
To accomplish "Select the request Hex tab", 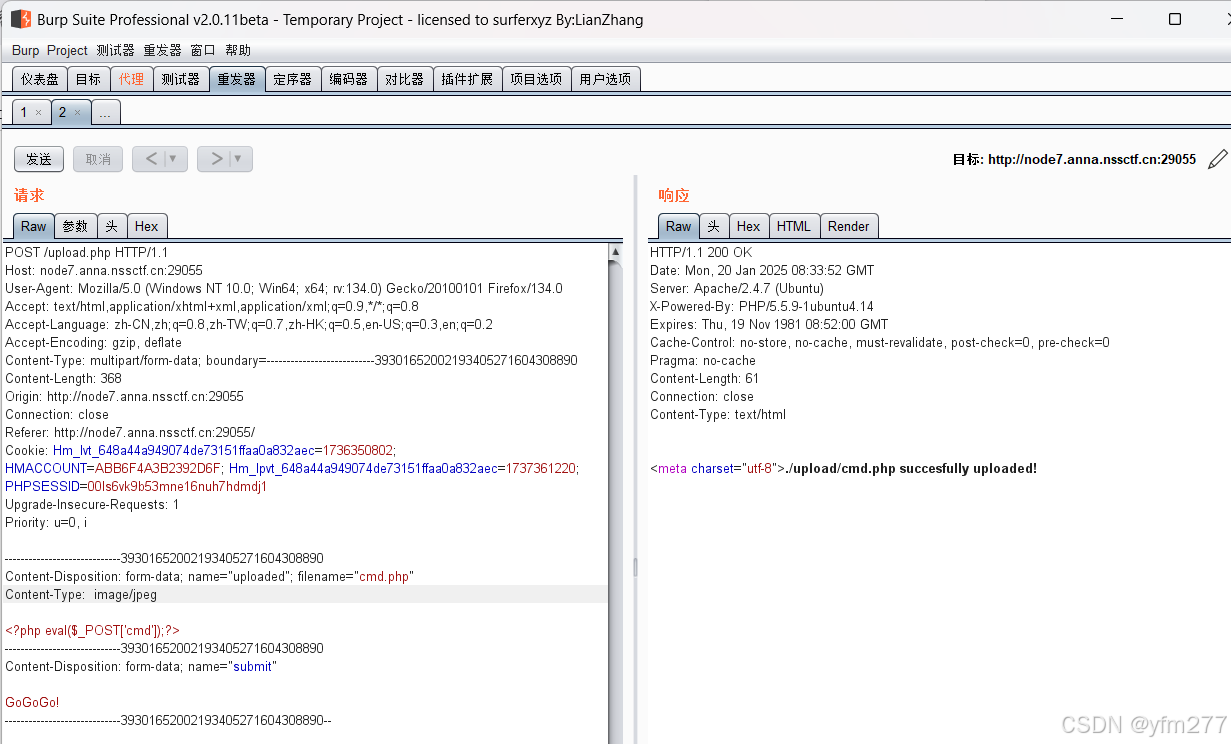I will 147,226.
